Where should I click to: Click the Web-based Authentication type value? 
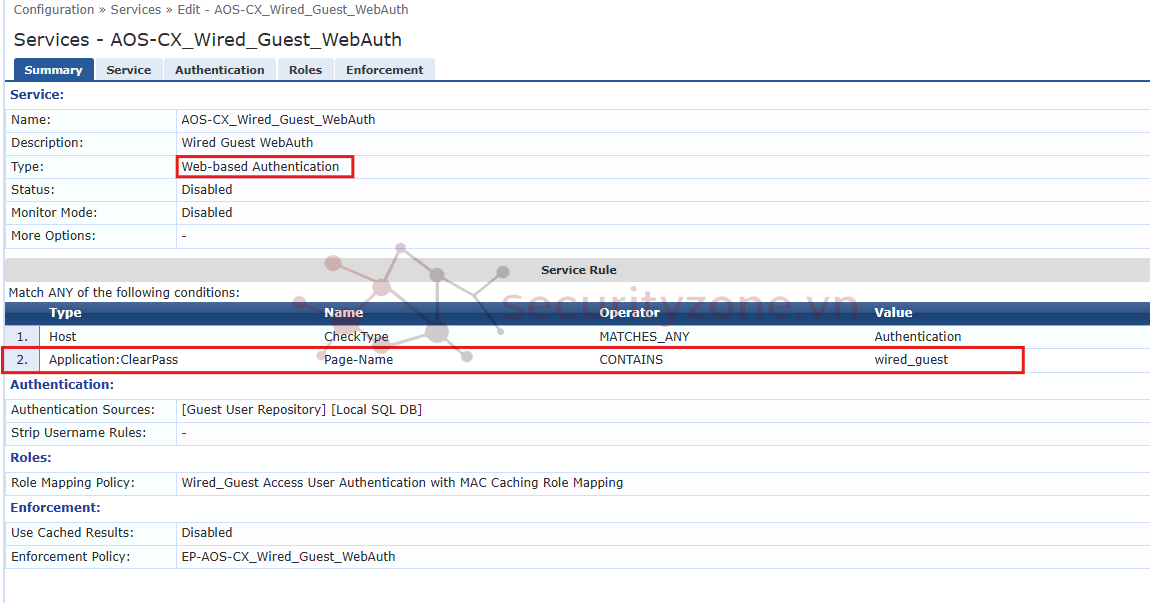click(261, 167)
